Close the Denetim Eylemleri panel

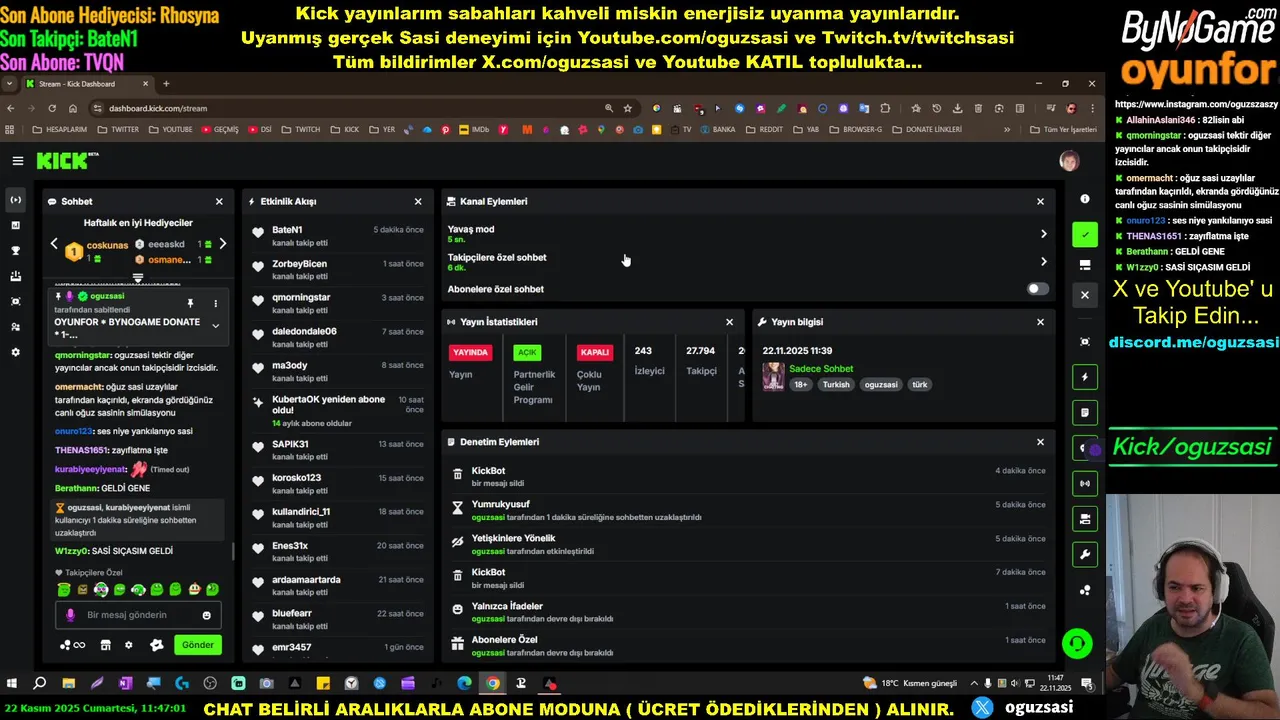(1040, 442)
